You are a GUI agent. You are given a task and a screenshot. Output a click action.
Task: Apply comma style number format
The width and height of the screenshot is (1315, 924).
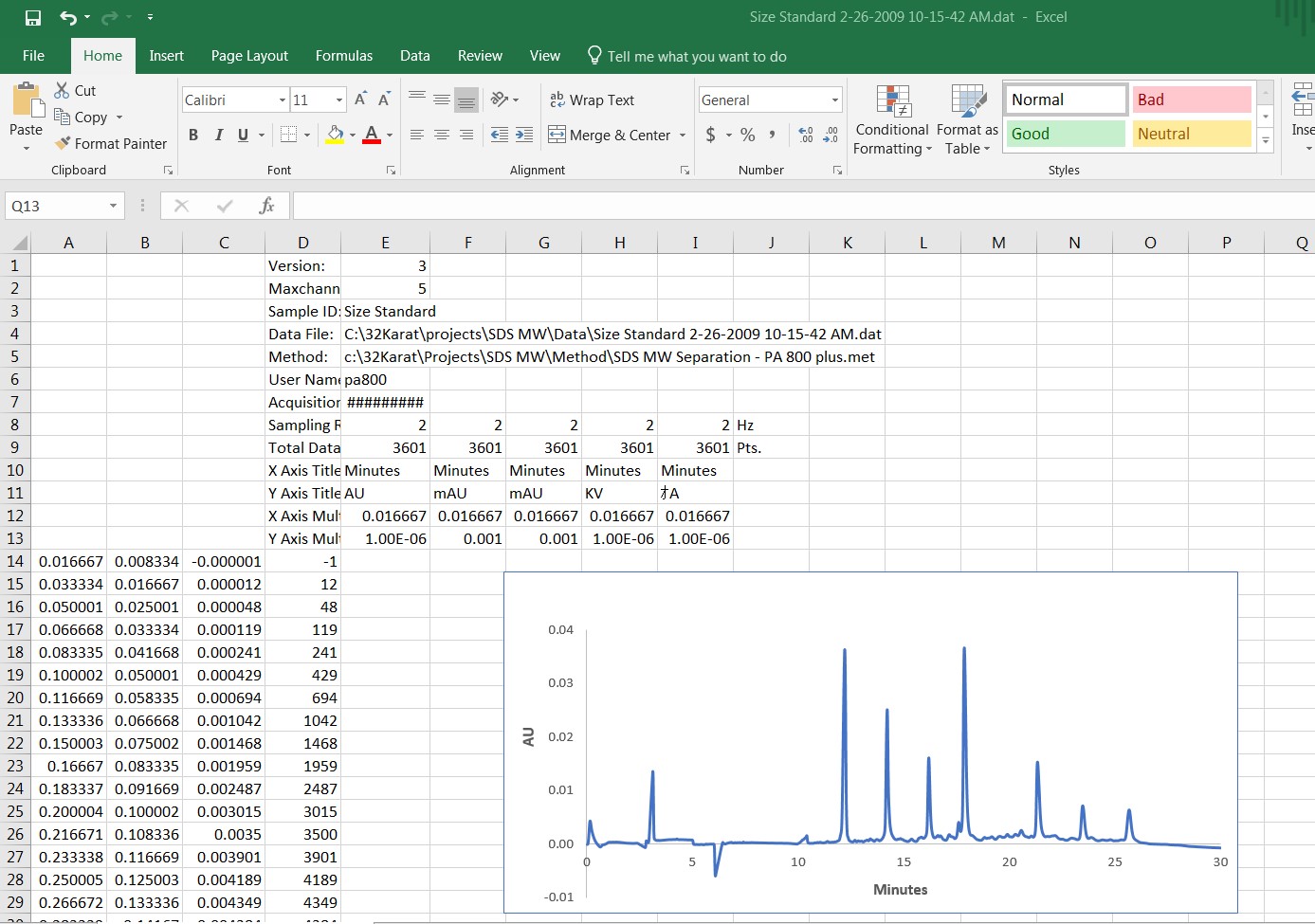(x=773, y=135)
